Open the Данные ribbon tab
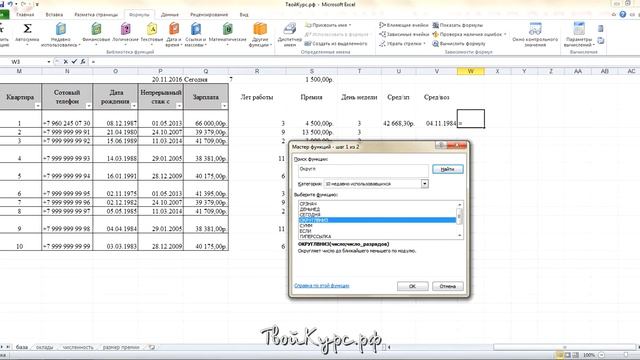640x360 pixels. [x=170, y=15]
